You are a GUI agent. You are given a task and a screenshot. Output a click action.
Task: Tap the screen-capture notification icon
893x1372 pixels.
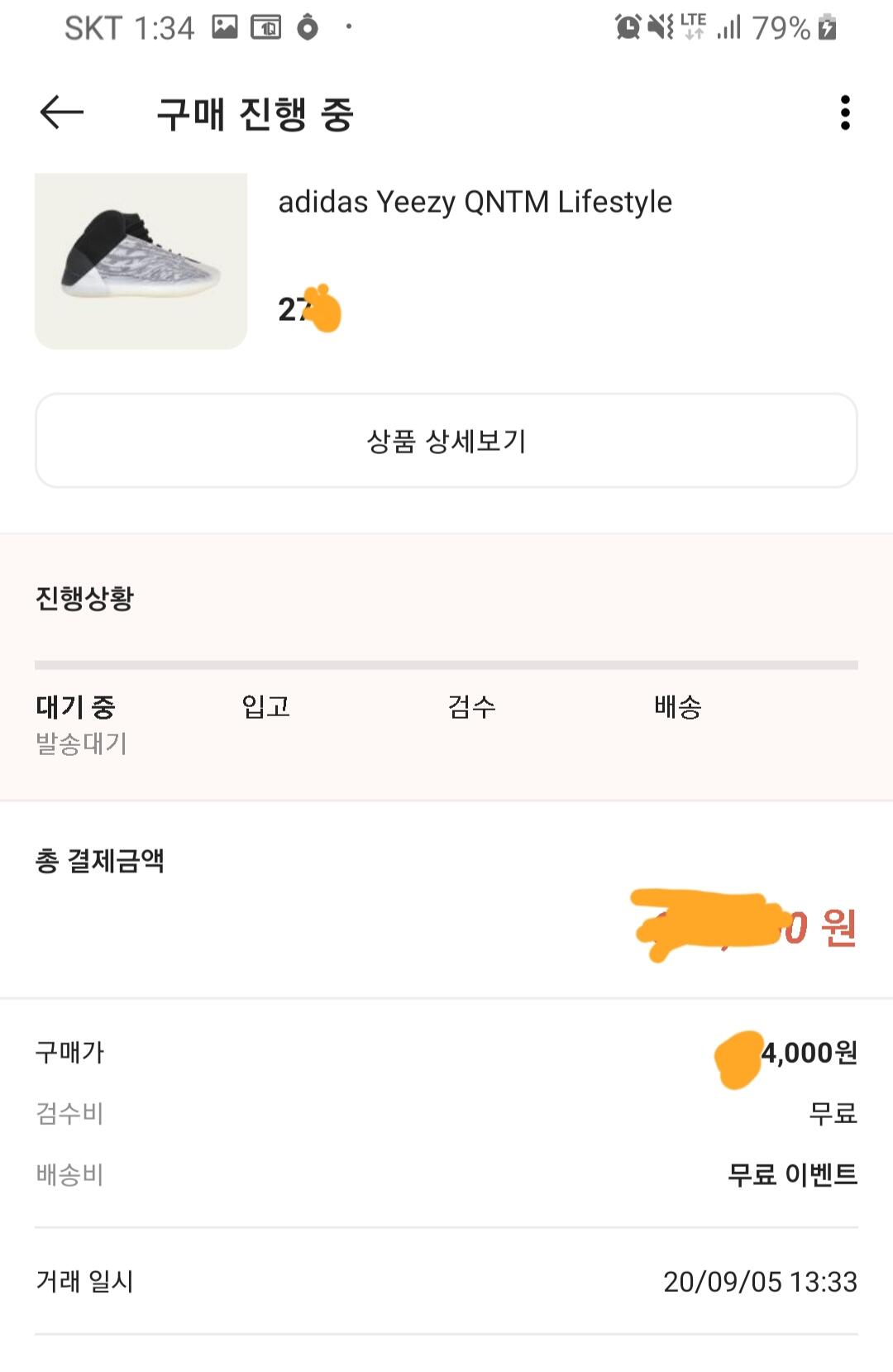(x=266, y=27)
